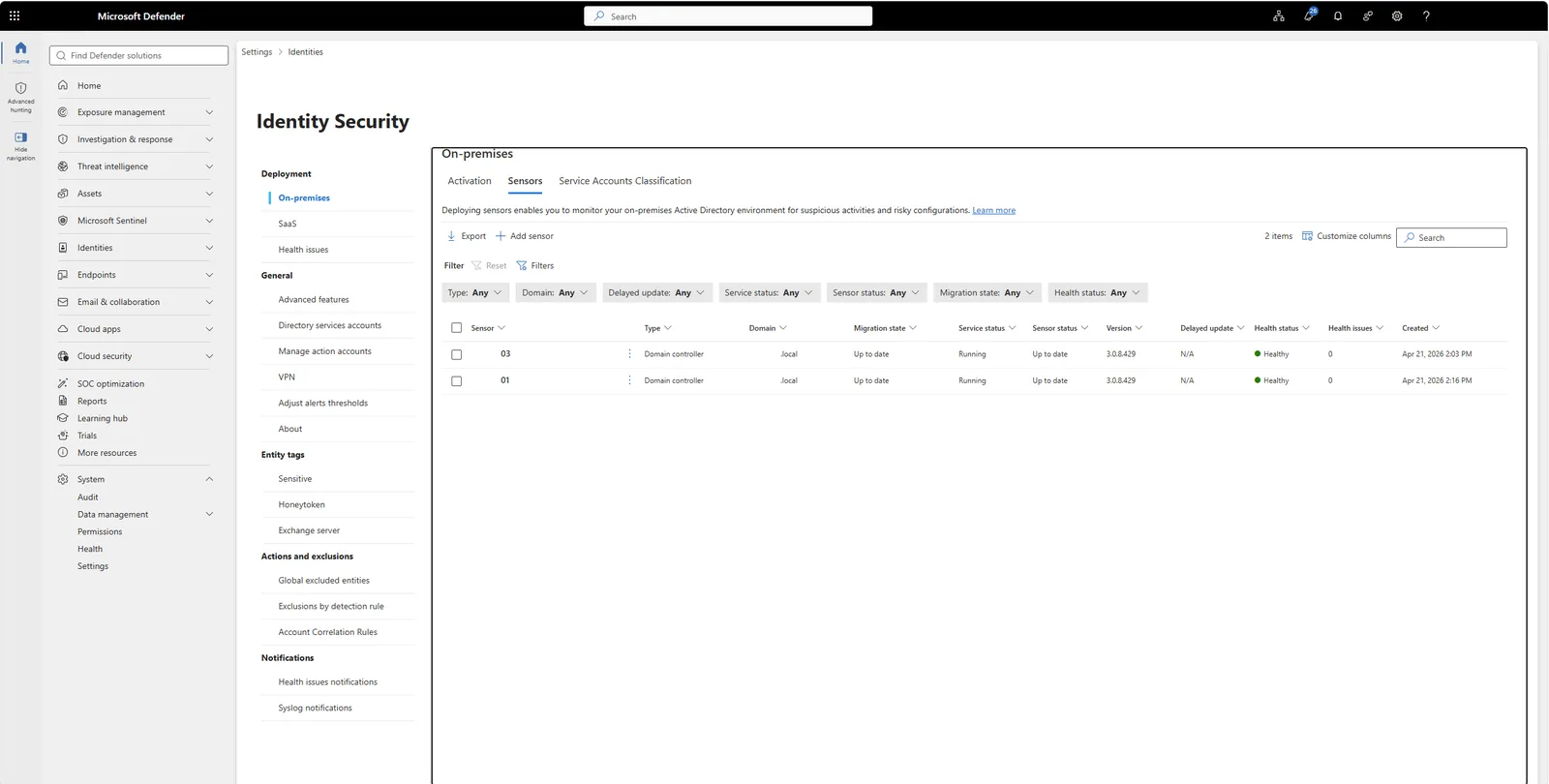Click the Find Defender solutions field

[139, 55]
